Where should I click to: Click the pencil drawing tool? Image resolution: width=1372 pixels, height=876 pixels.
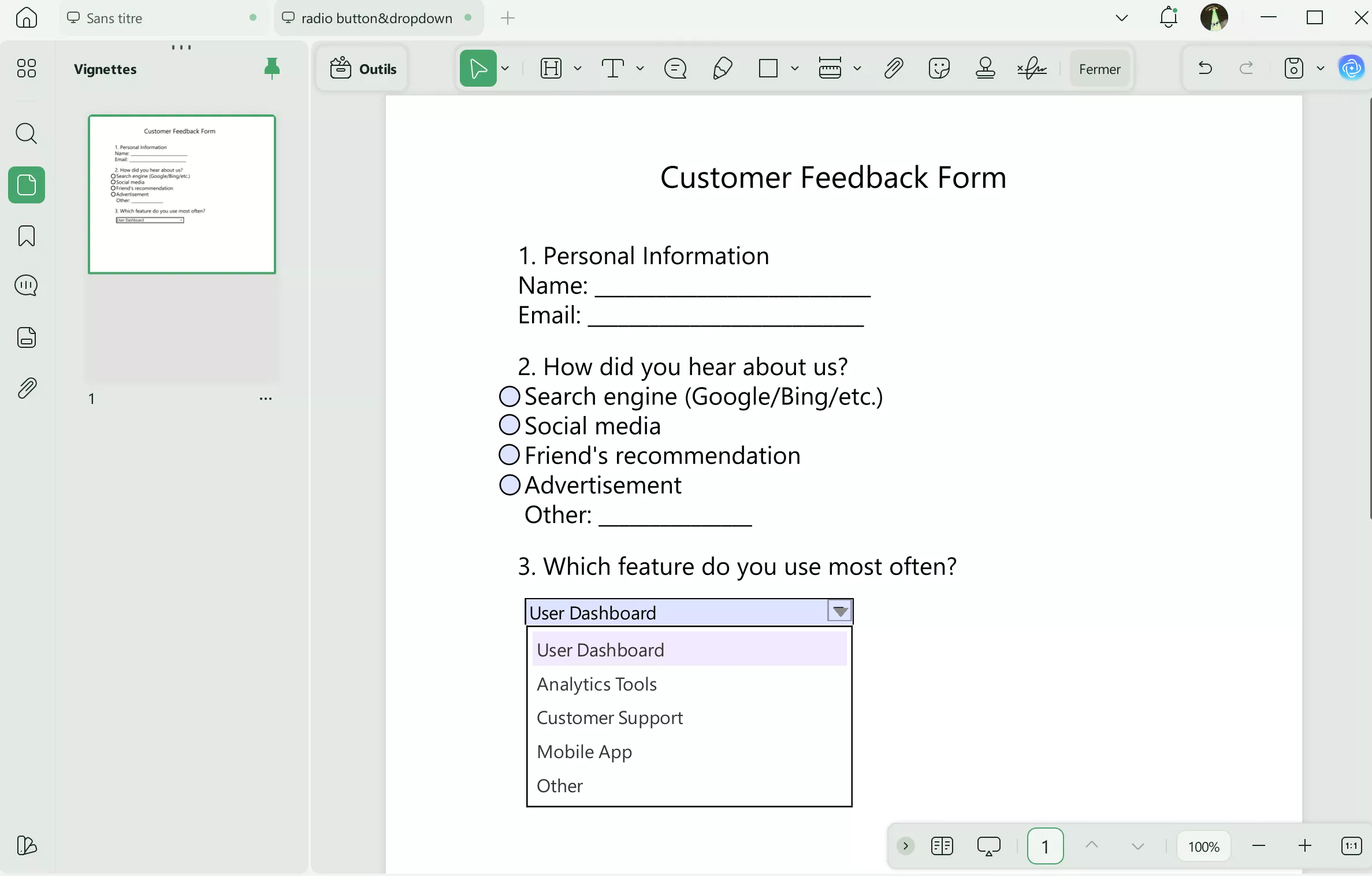tap(722, 69)
